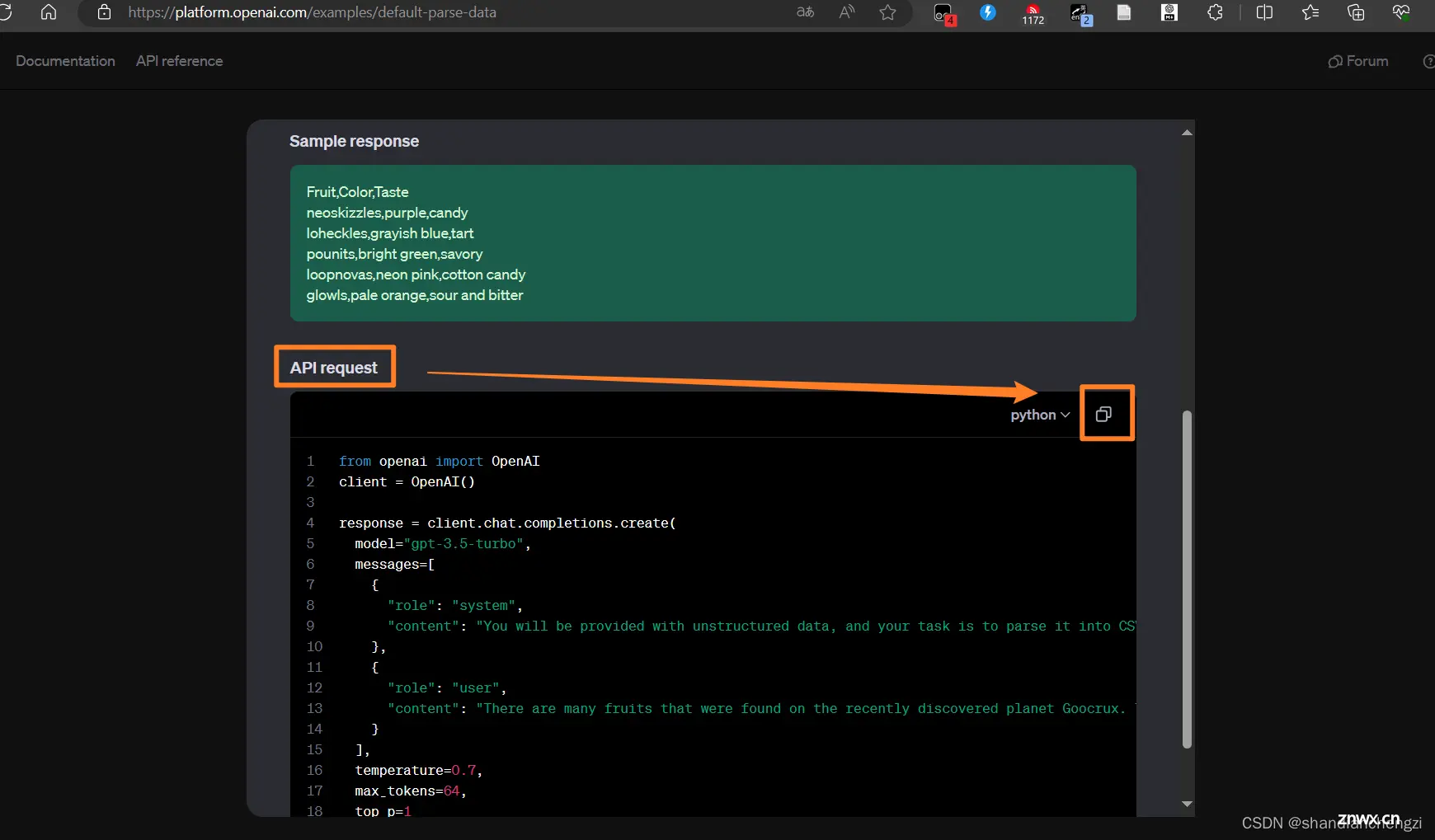1435x840 pixels.
Task: Open translator extension with 2 badge
Action: 1080,13
